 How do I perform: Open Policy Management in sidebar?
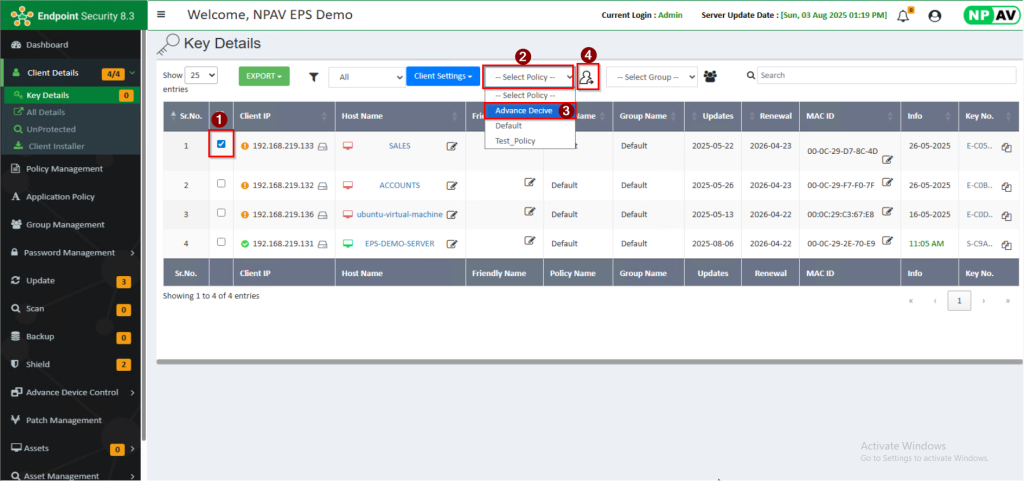click(64, 169)
